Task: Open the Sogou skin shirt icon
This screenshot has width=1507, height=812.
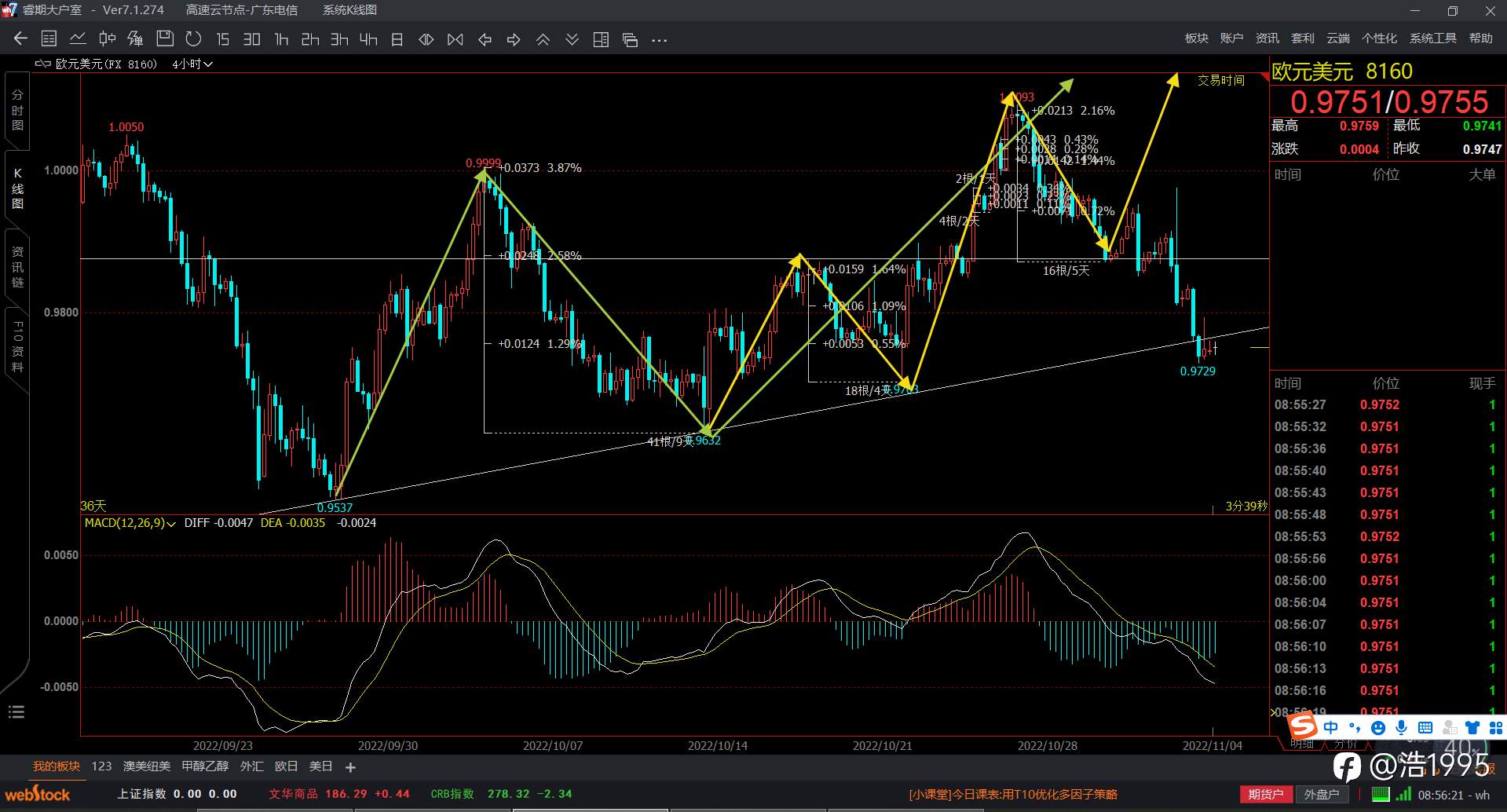Action: pos(1472,728)
